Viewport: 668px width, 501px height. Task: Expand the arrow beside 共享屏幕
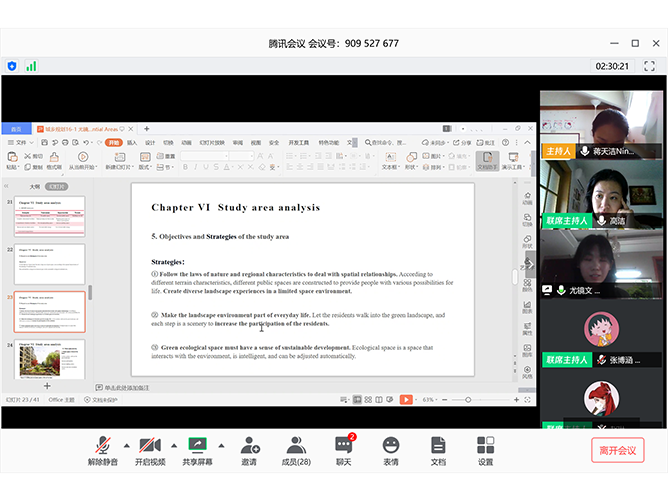(x=220, y=445)
